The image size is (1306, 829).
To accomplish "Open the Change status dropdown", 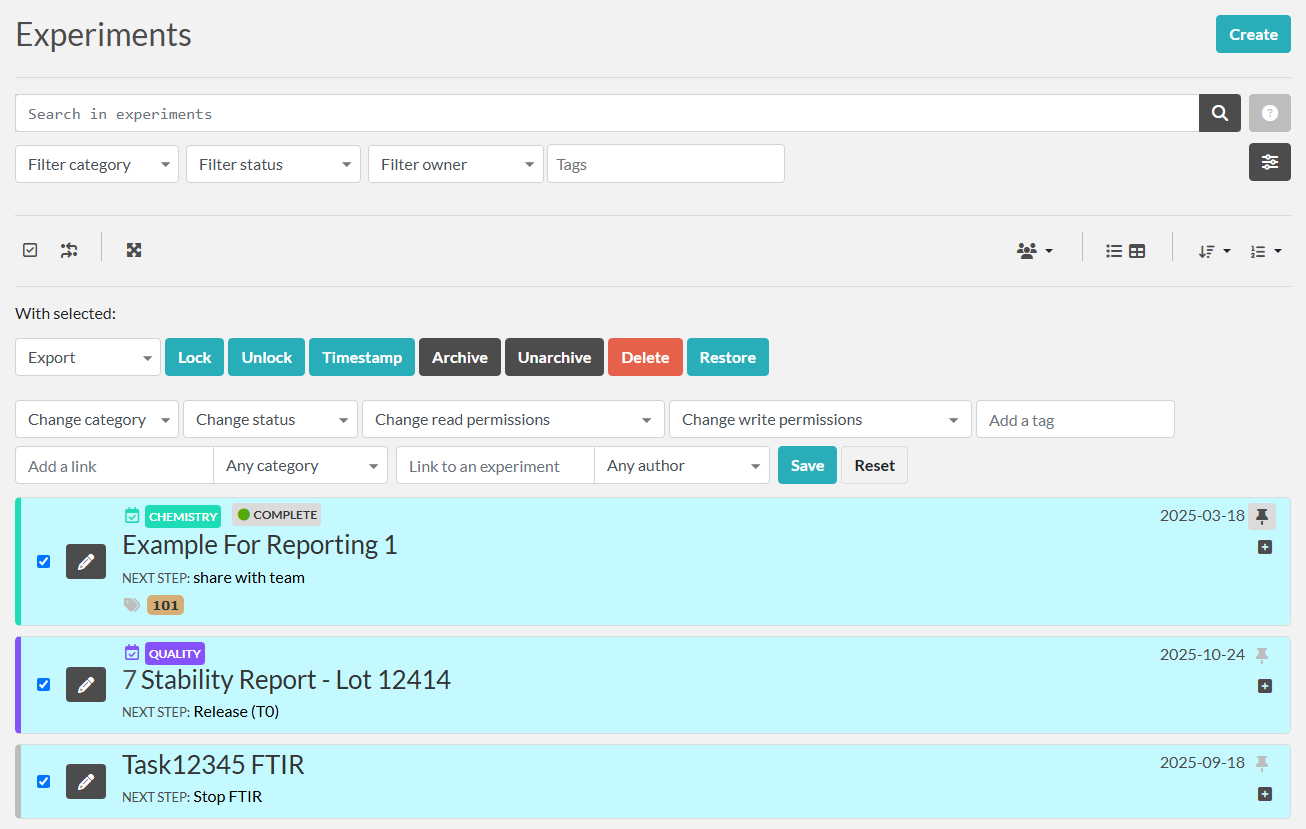I will coord(270,420).
